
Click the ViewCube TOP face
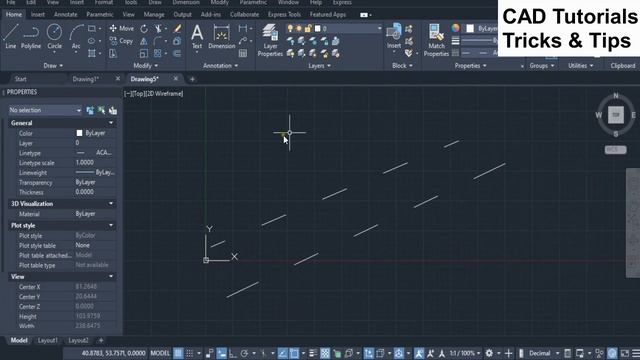click(x=616, y=115)
